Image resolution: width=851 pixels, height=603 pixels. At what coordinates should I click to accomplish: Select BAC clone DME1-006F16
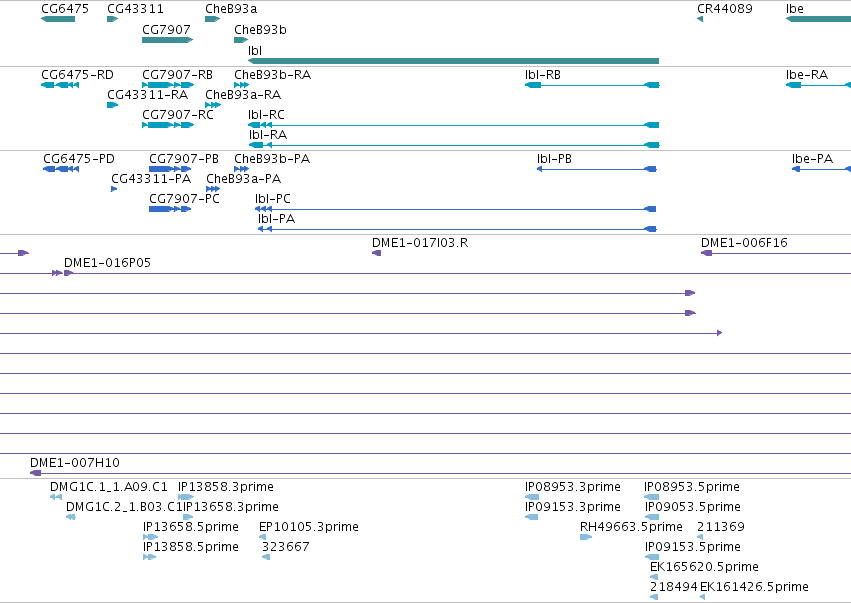point(776,253)
